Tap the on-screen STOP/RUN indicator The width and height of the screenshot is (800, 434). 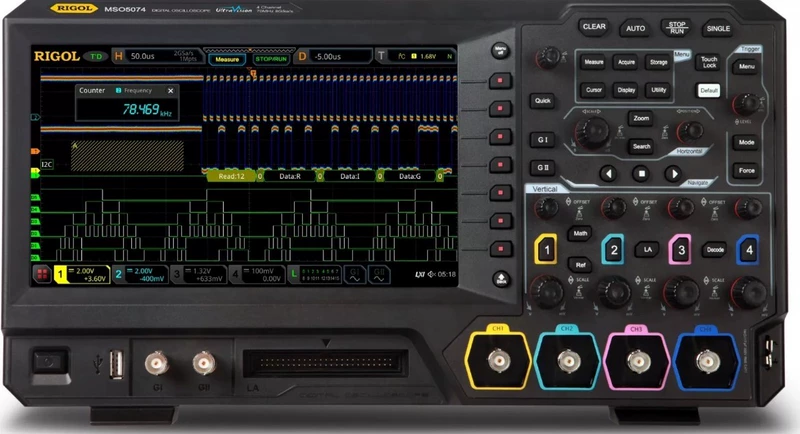pos(270,59)
